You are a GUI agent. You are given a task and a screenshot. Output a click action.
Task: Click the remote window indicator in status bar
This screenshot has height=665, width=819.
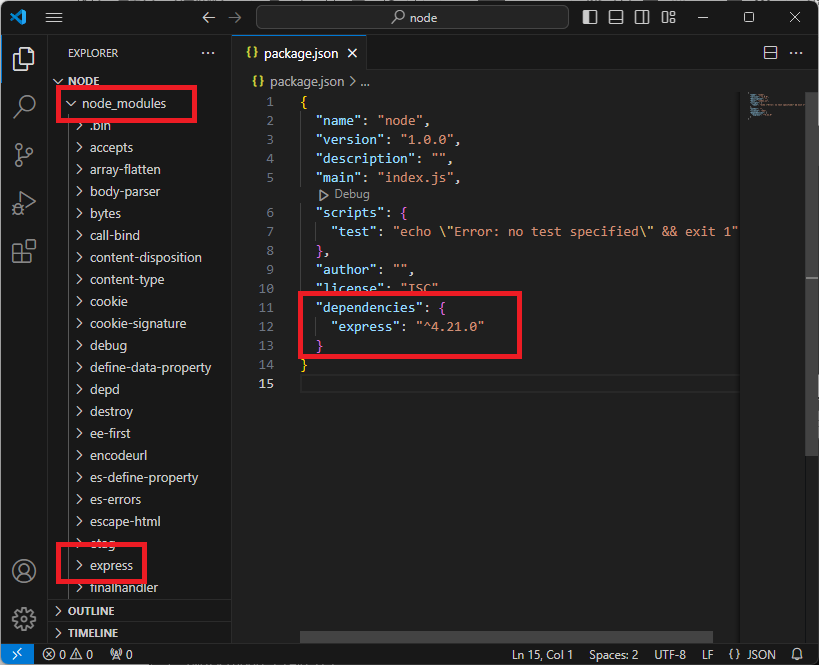[17, 654]
